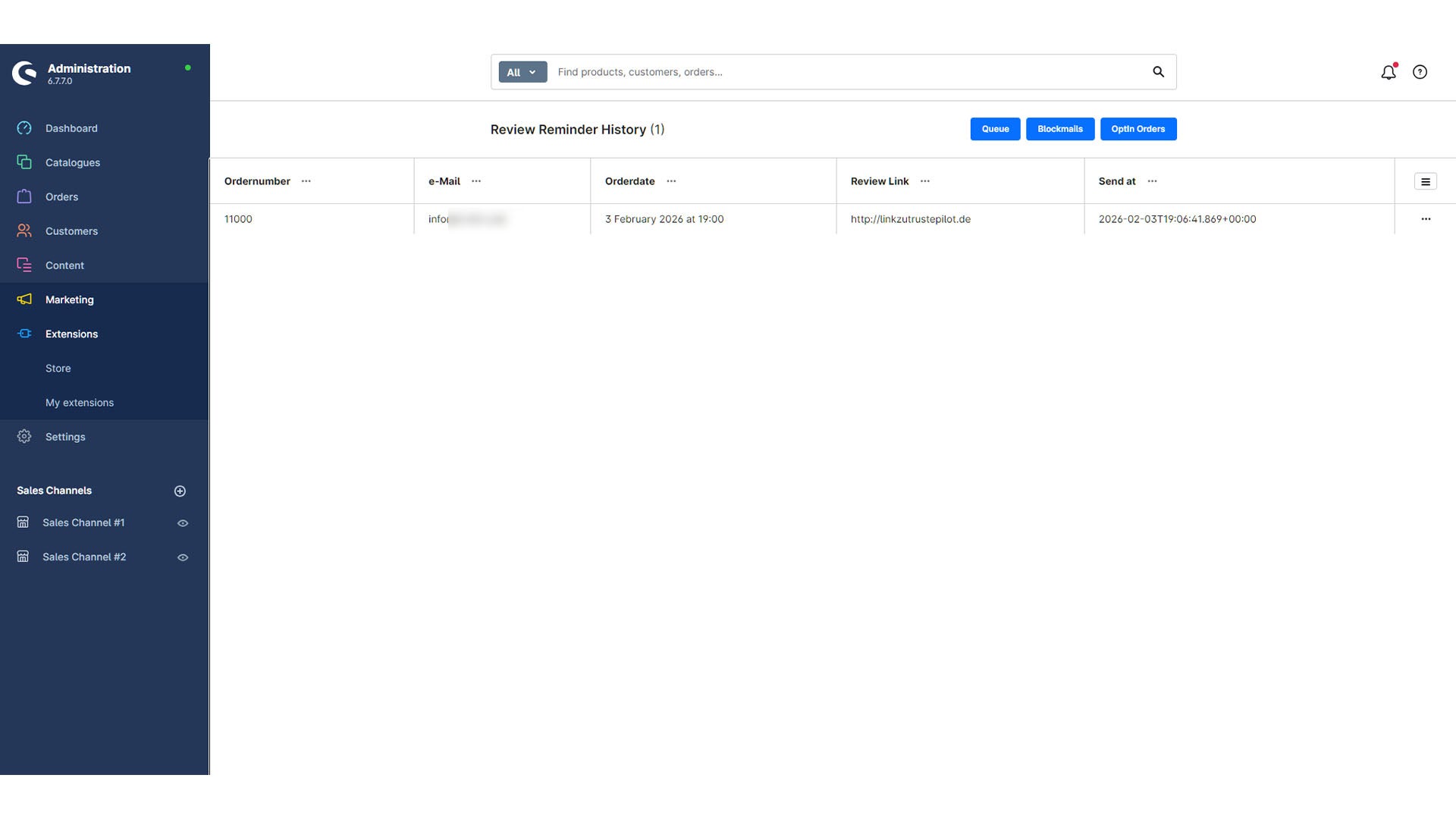Click the 2026-02-03T19:06:41.869+00:00 cell
This screenshot has width=1456, height=819.
(1177, 219)
